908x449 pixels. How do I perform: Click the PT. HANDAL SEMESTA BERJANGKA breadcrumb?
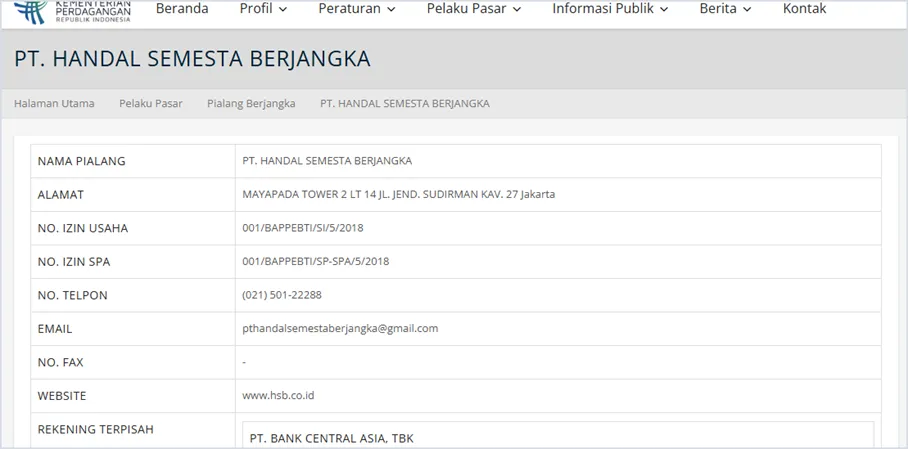[x=405, y=104]
